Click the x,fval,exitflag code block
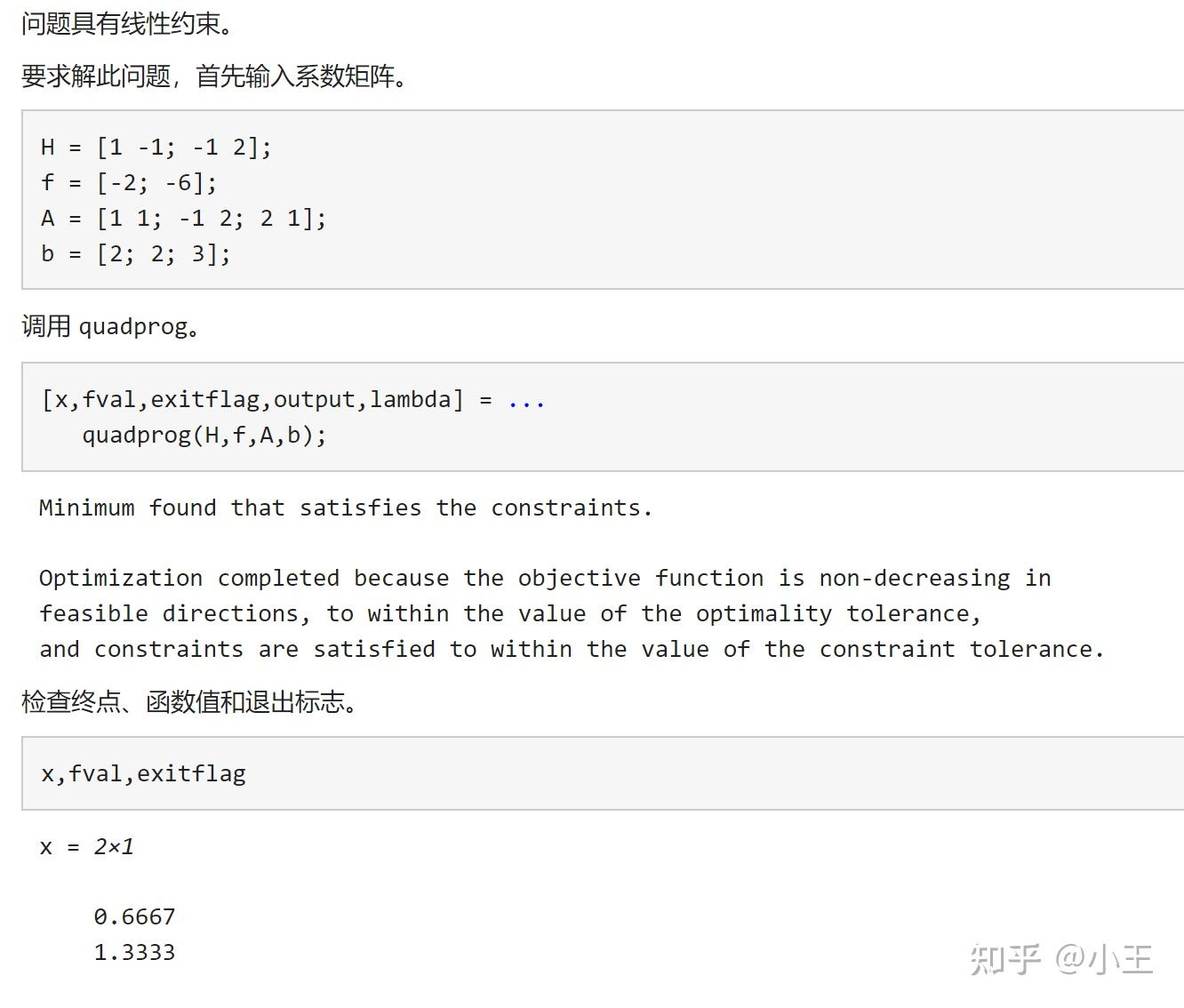The image size is (1184, 1008). coord(143,773)
